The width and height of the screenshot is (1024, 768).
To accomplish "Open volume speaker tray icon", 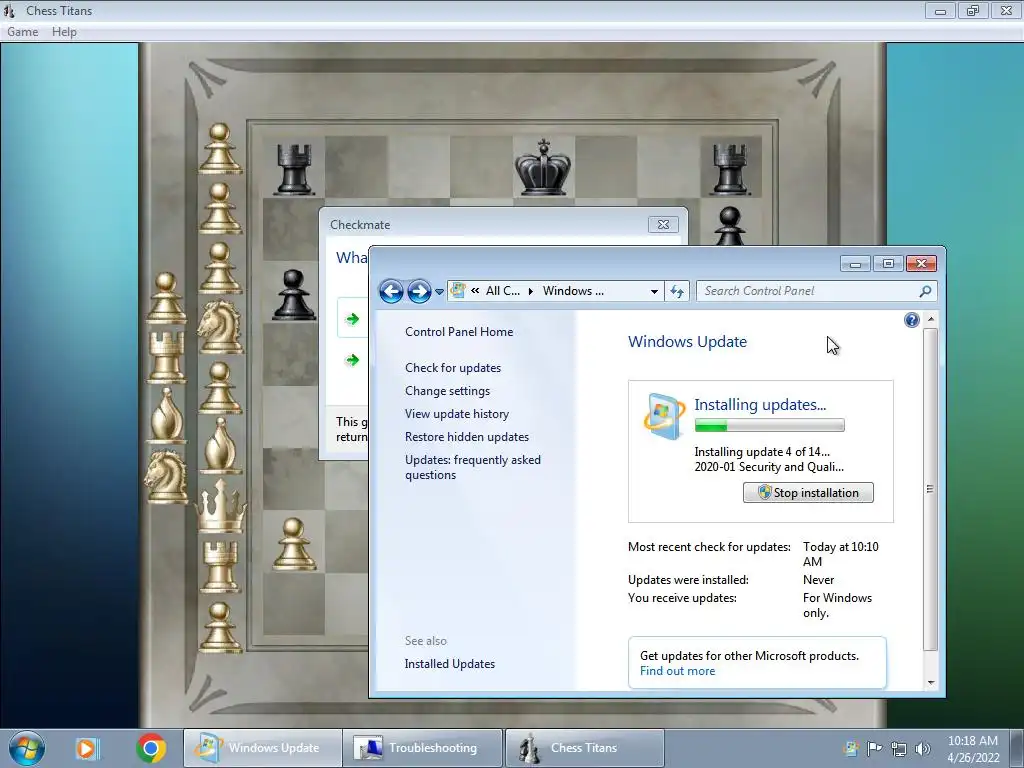I will click(923, 749).
